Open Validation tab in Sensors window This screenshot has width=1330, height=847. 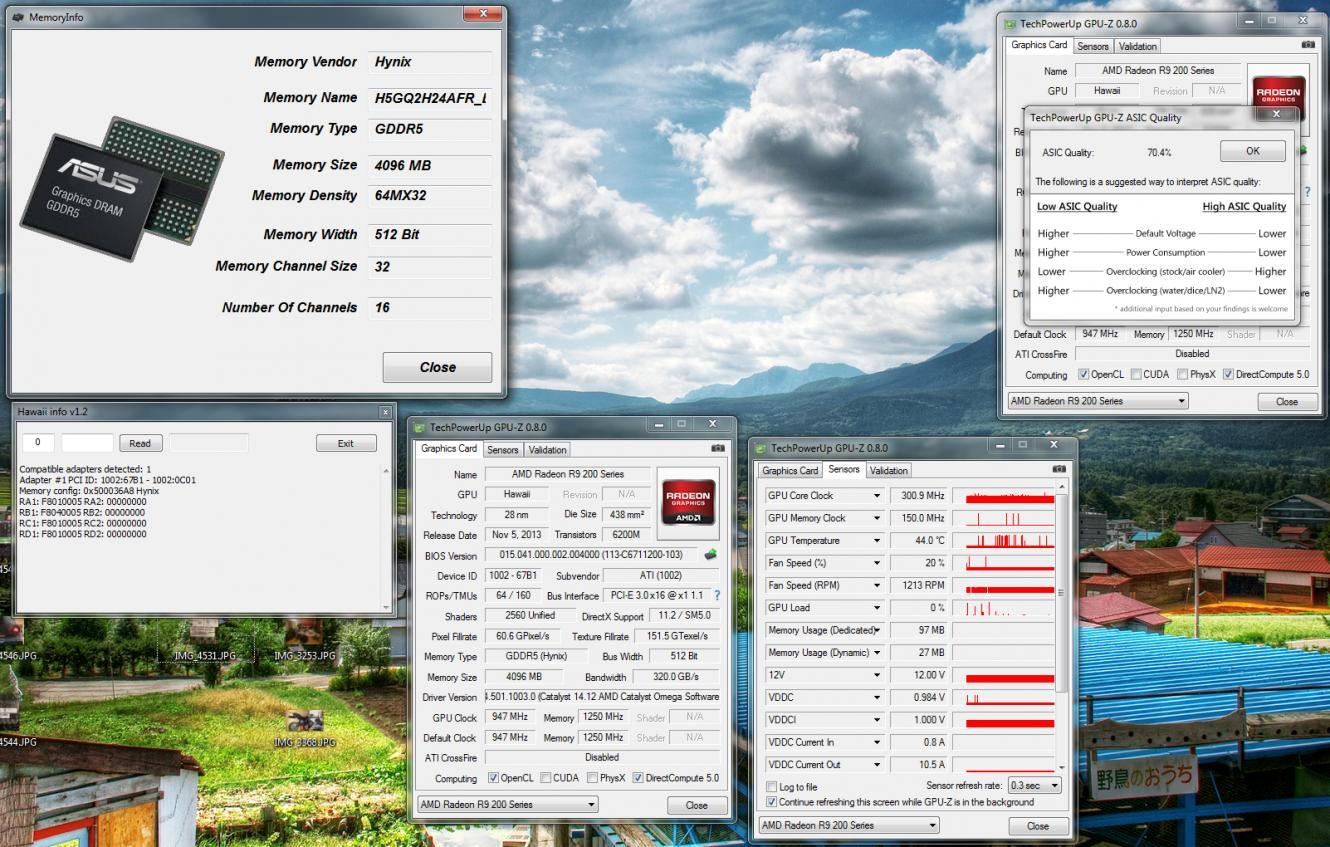tap(889, 471)
